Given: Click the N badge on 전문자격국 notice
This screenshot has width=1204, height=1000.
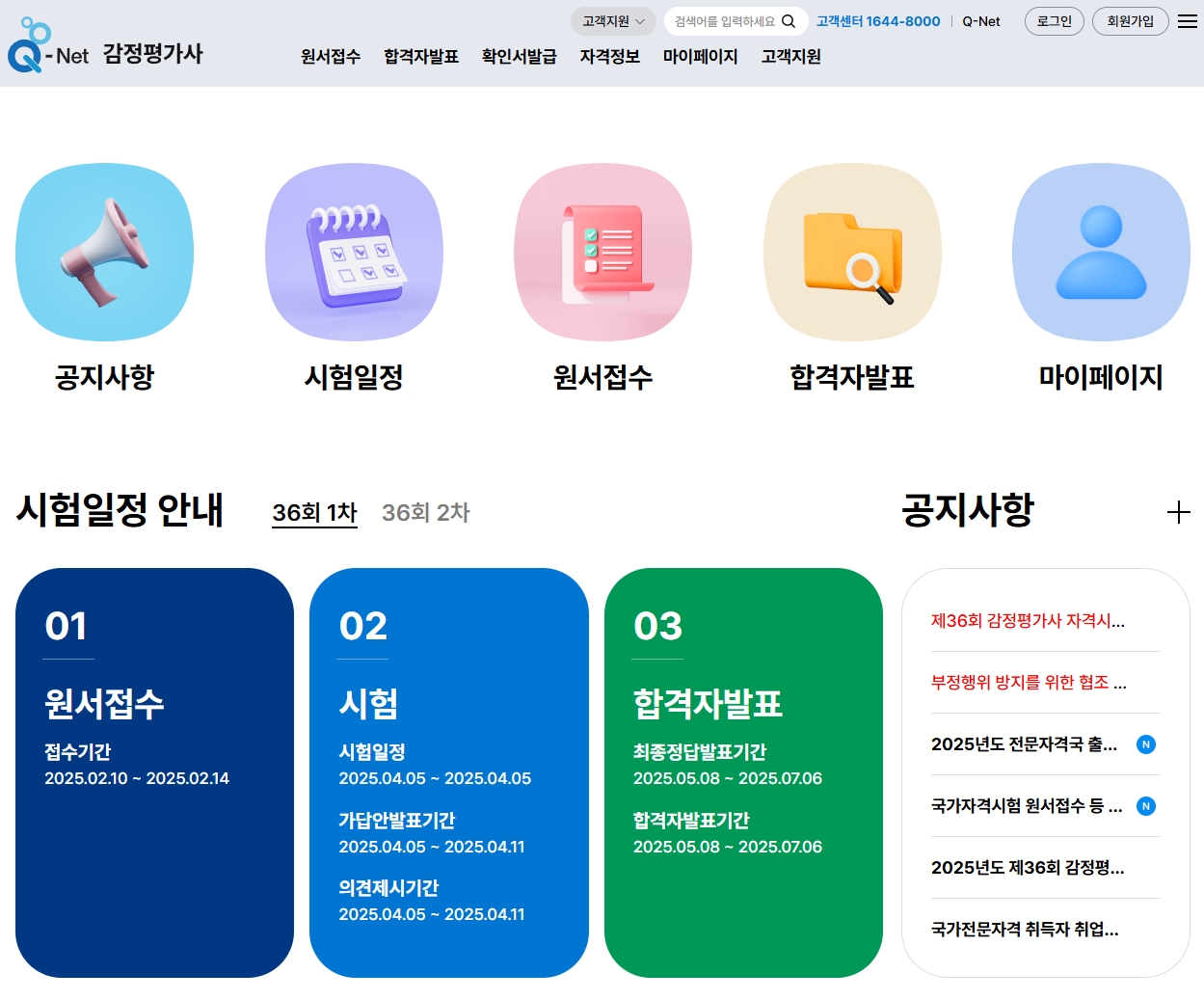Looking at the screenshot, I should 1145,744.
